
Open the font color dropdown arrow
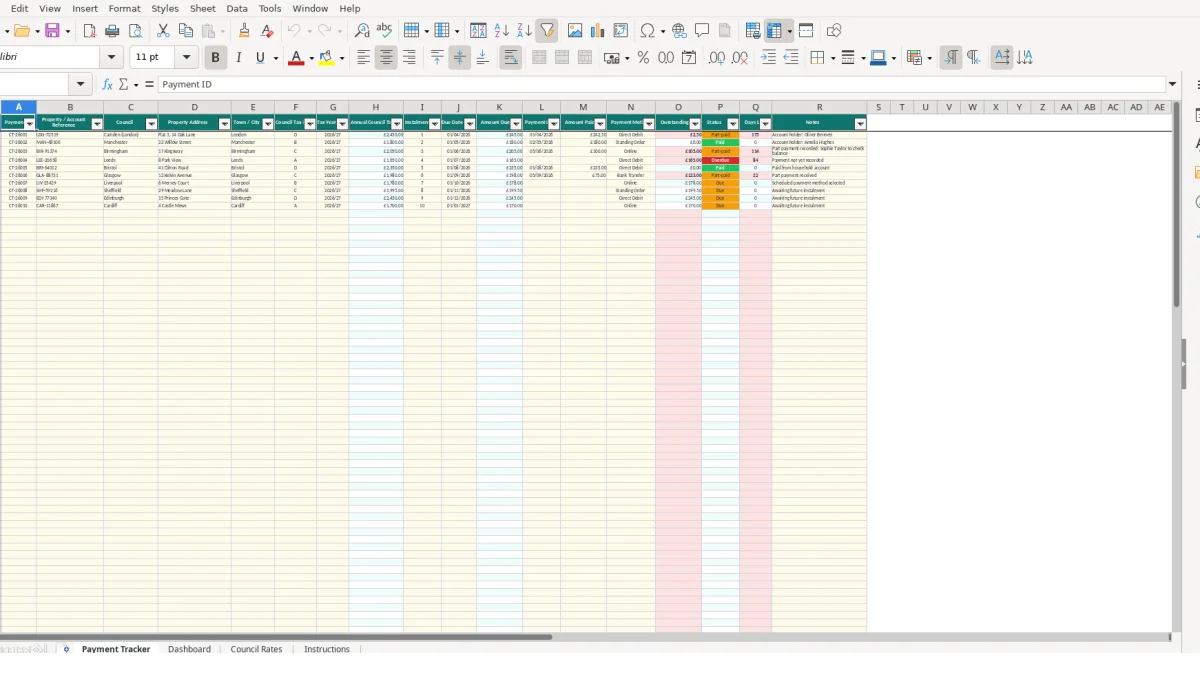click(x=311, y=58)
